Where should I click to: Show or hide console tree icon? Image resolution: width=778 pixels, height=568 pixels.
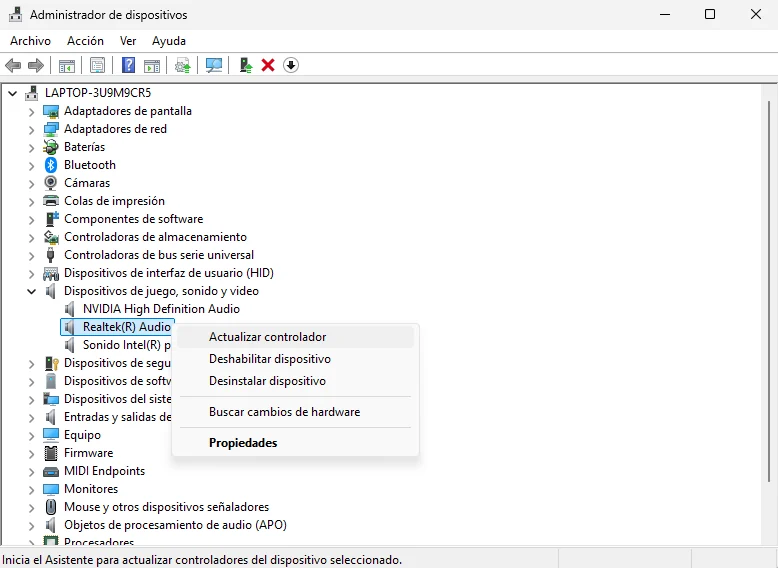(66, 65)
